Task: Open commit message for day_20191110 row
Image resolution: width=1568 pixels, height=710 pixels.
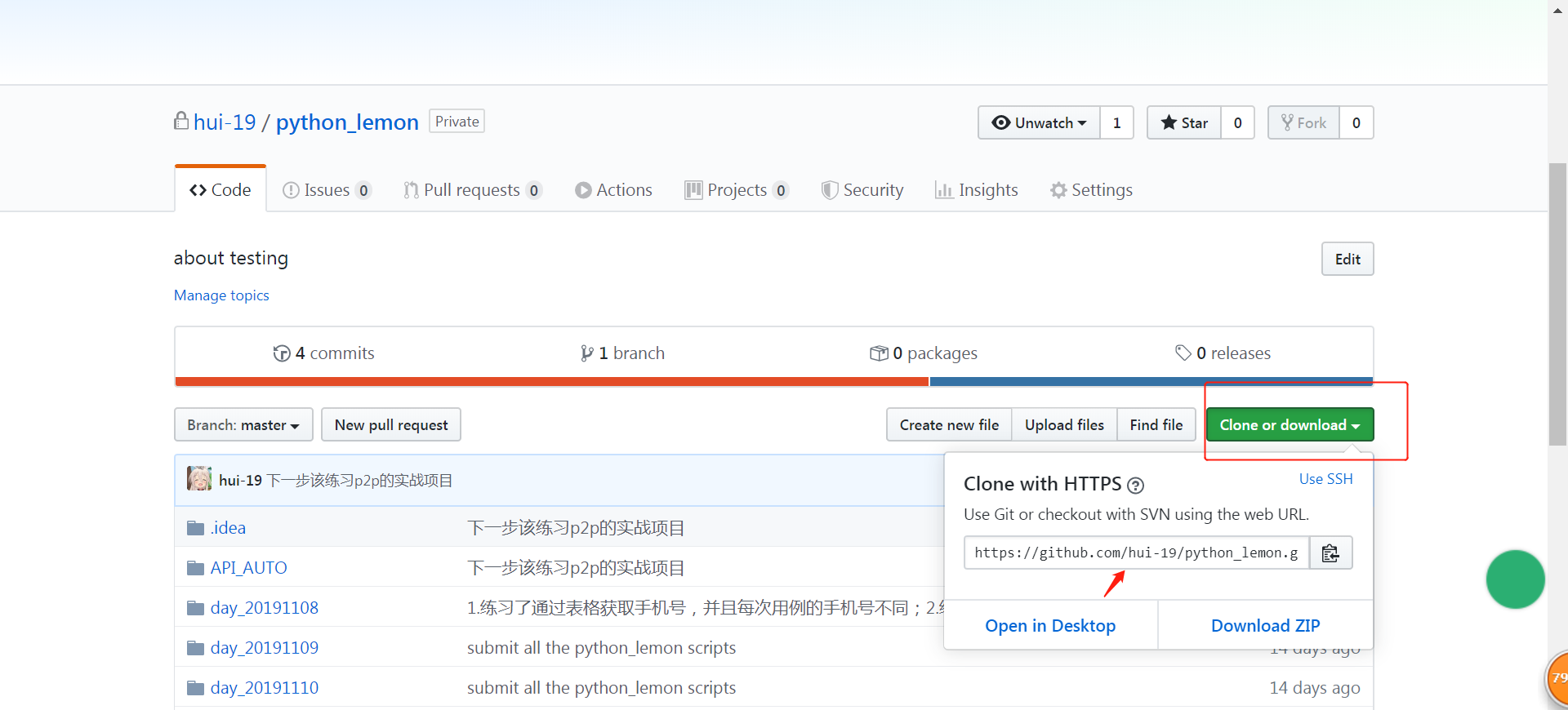Action: point(601,688)
